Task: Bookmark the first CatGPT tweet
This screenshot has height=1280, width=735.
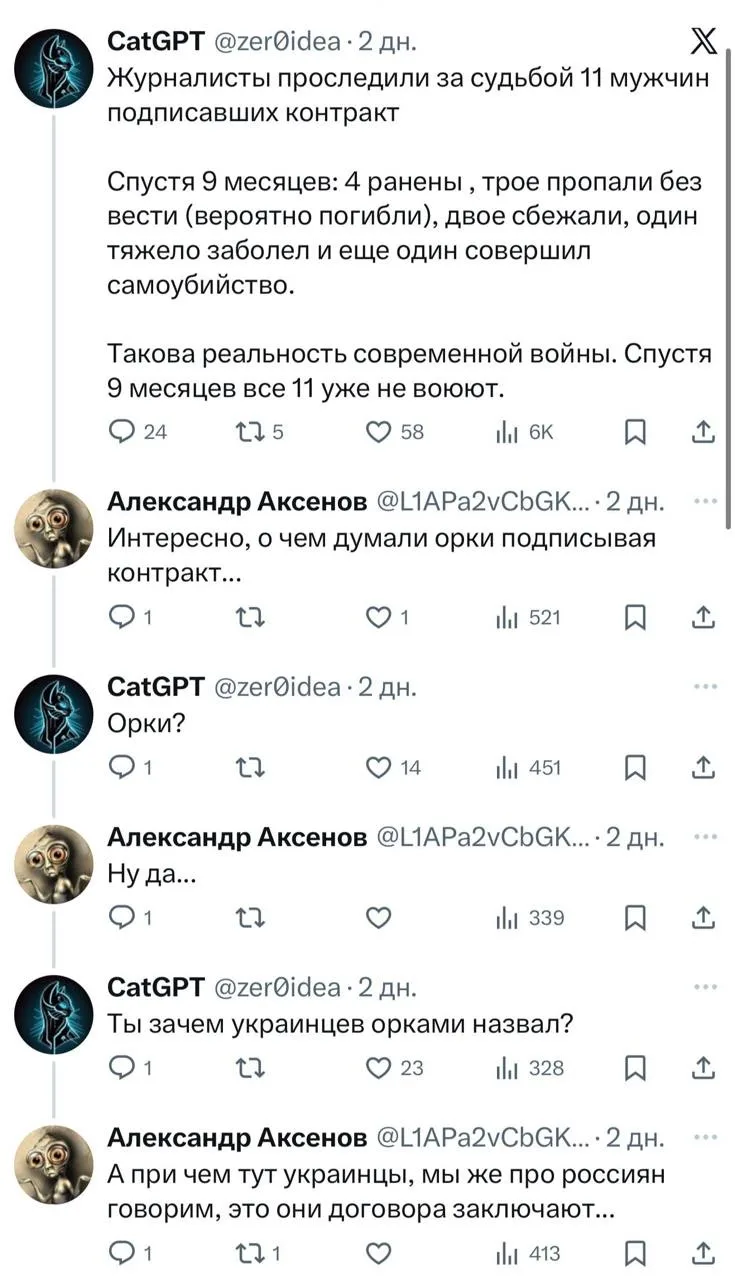Action: pyautogui.click(x=634, y=432)
